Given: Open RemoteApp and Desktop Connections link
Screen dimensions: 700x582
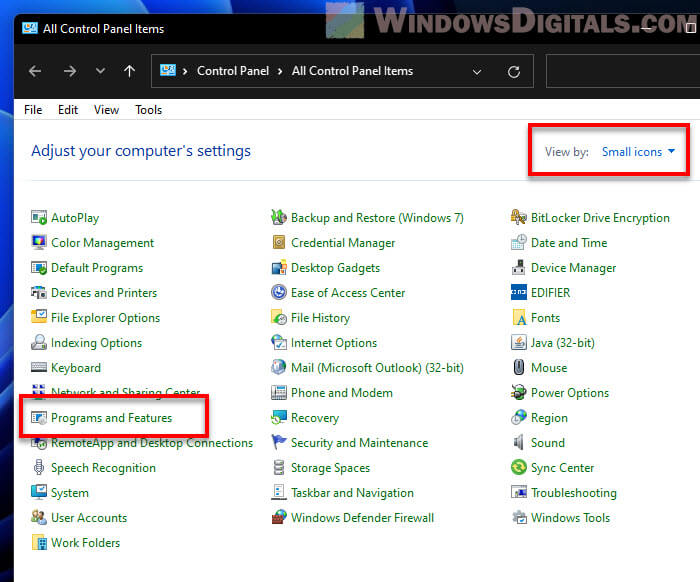Looking at the screenshot, I should pos(152,443).
